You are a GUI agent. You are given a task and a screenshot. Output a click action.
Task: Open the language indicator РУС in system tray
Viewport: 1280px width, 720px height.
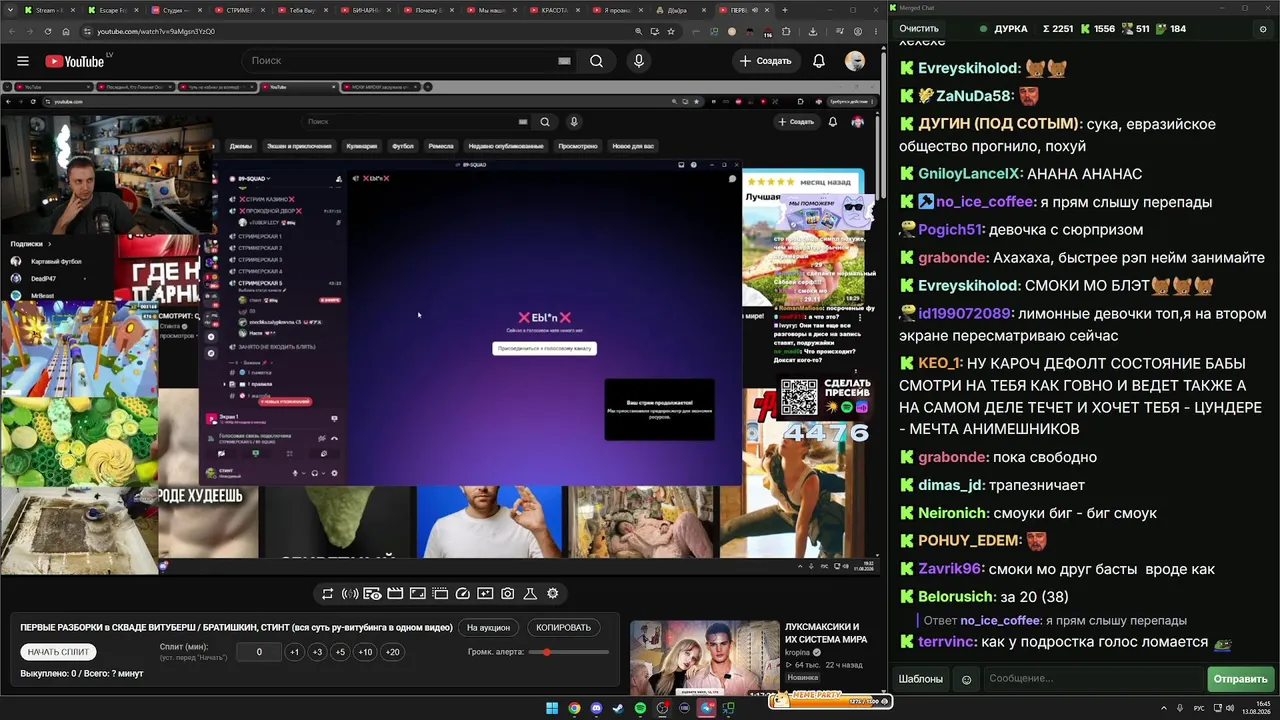(1199, 708)
